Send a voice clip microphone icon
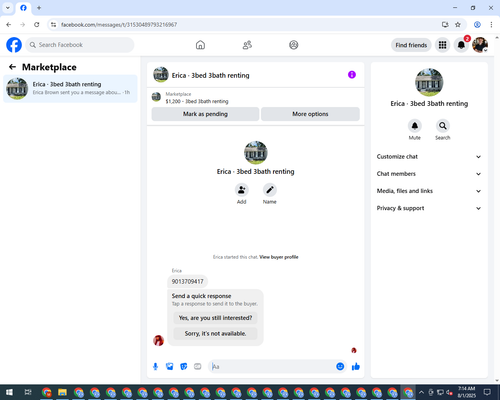 click(155, 367)
